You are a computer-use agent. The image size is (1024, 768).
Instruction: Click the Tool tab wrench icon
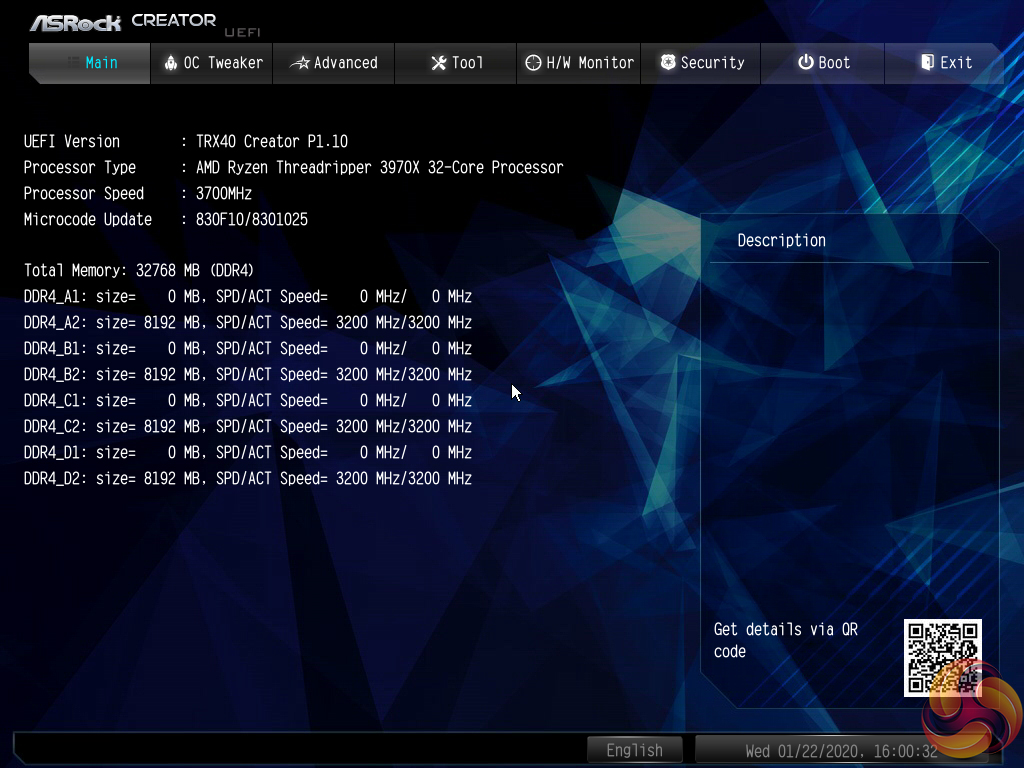click(x=438, y=63)
